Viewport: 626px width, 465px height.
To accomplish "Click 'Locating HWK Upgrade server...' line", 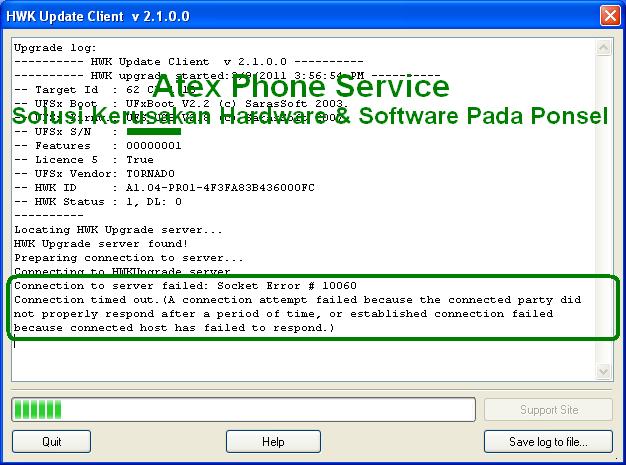I will pos(118,230).
